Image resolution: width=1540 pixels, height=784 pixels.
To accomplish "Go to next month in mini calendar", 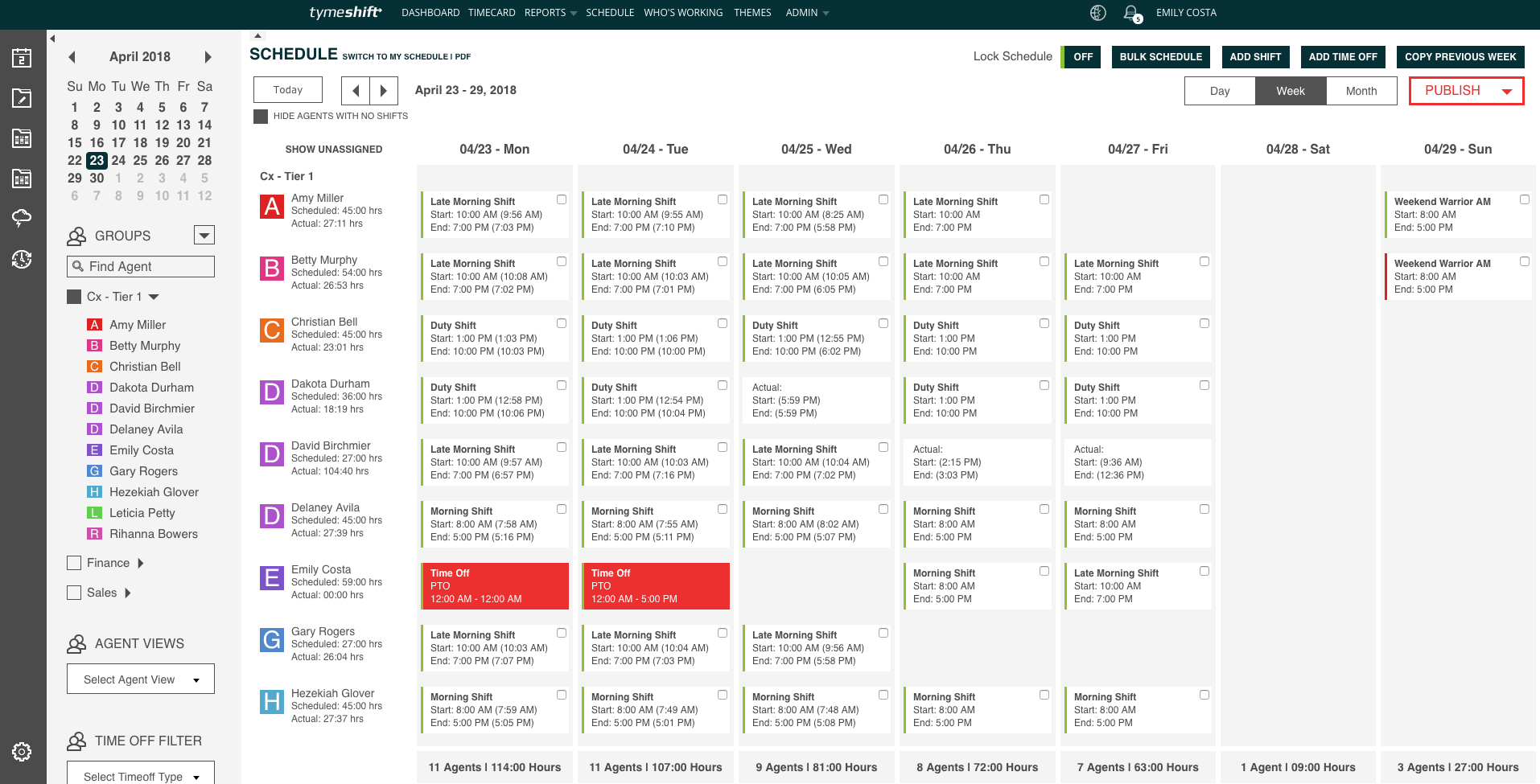I will (208, 57).
